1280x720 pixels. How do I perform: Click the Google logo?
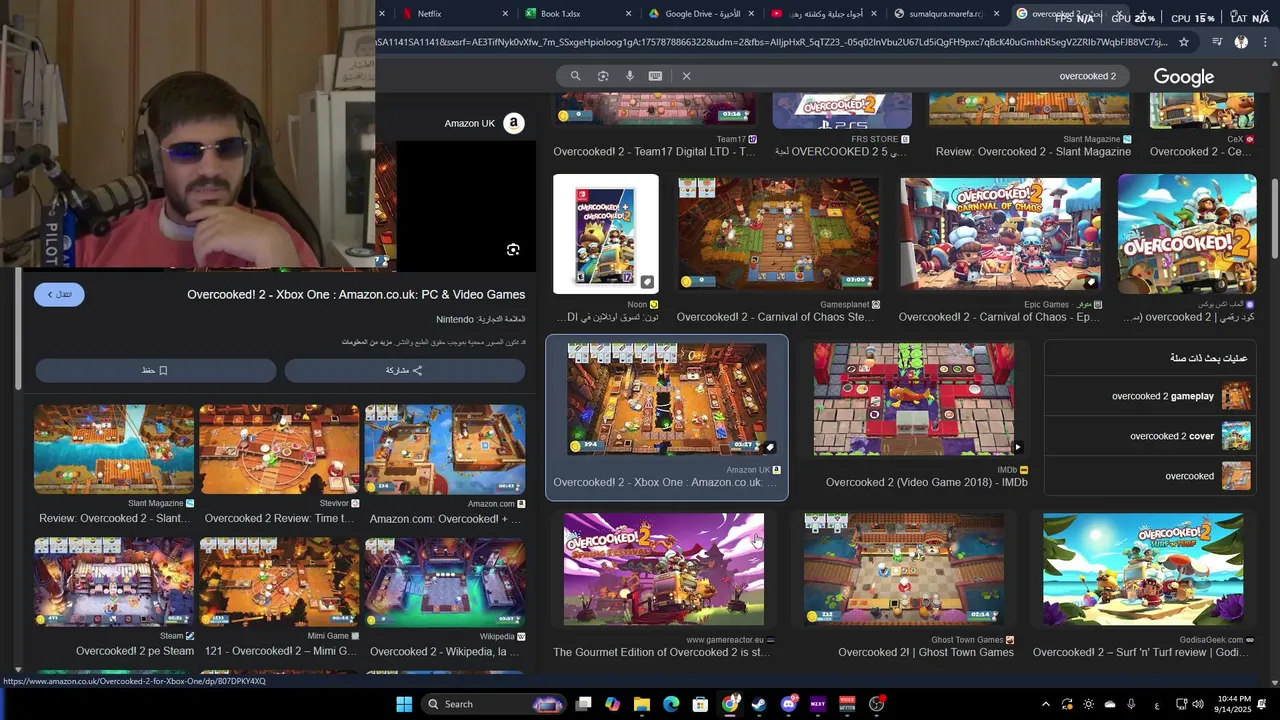point(1184,77)
